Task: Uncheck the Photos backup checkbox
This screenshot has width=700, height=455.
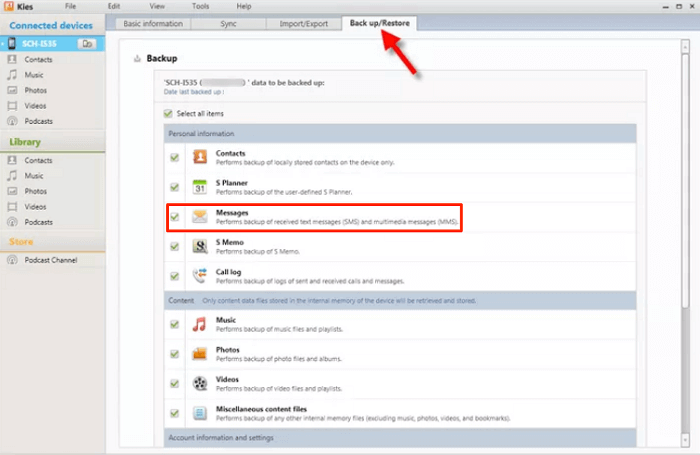Action: 175,354
